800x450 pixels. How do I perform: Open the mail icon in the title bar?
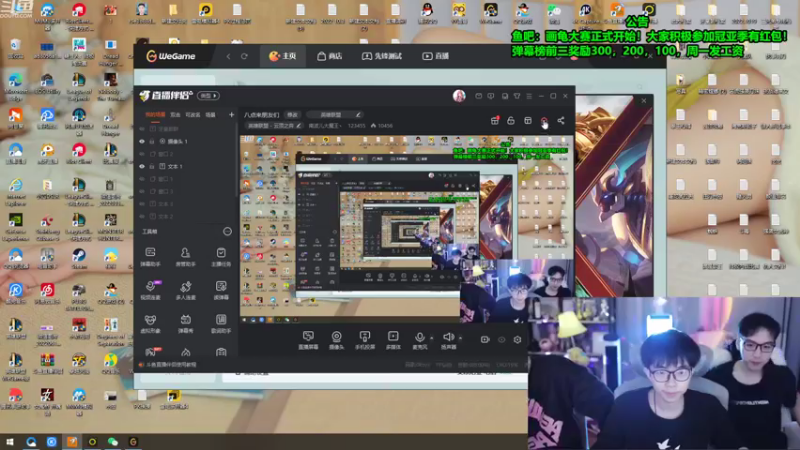click(x=478, y=96)
